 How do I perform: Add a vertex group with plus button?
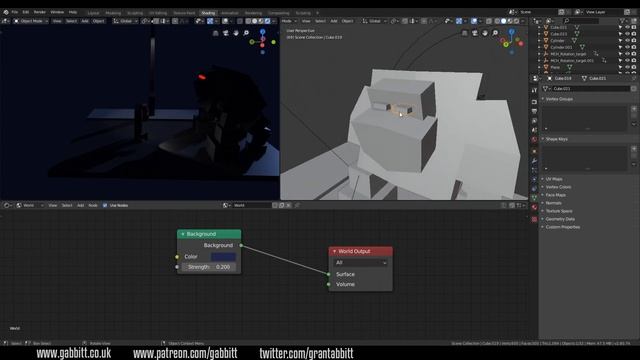634,109
